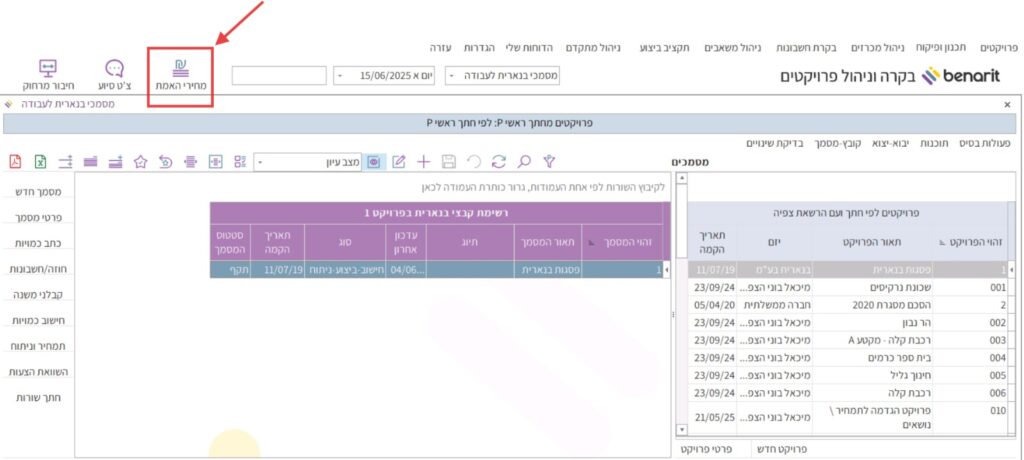Add a new record with plus icon
The height and width of the screenshot is (460, 1024).
[x=423, y=161]
